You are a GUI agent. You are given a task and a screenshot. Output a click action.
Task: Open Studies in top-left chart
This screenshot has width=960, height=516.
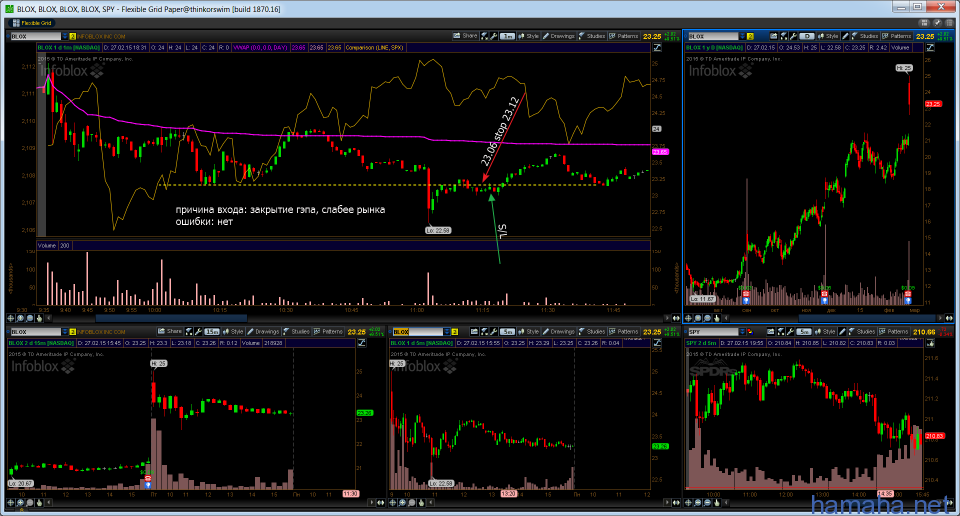[x=592, y=36]
